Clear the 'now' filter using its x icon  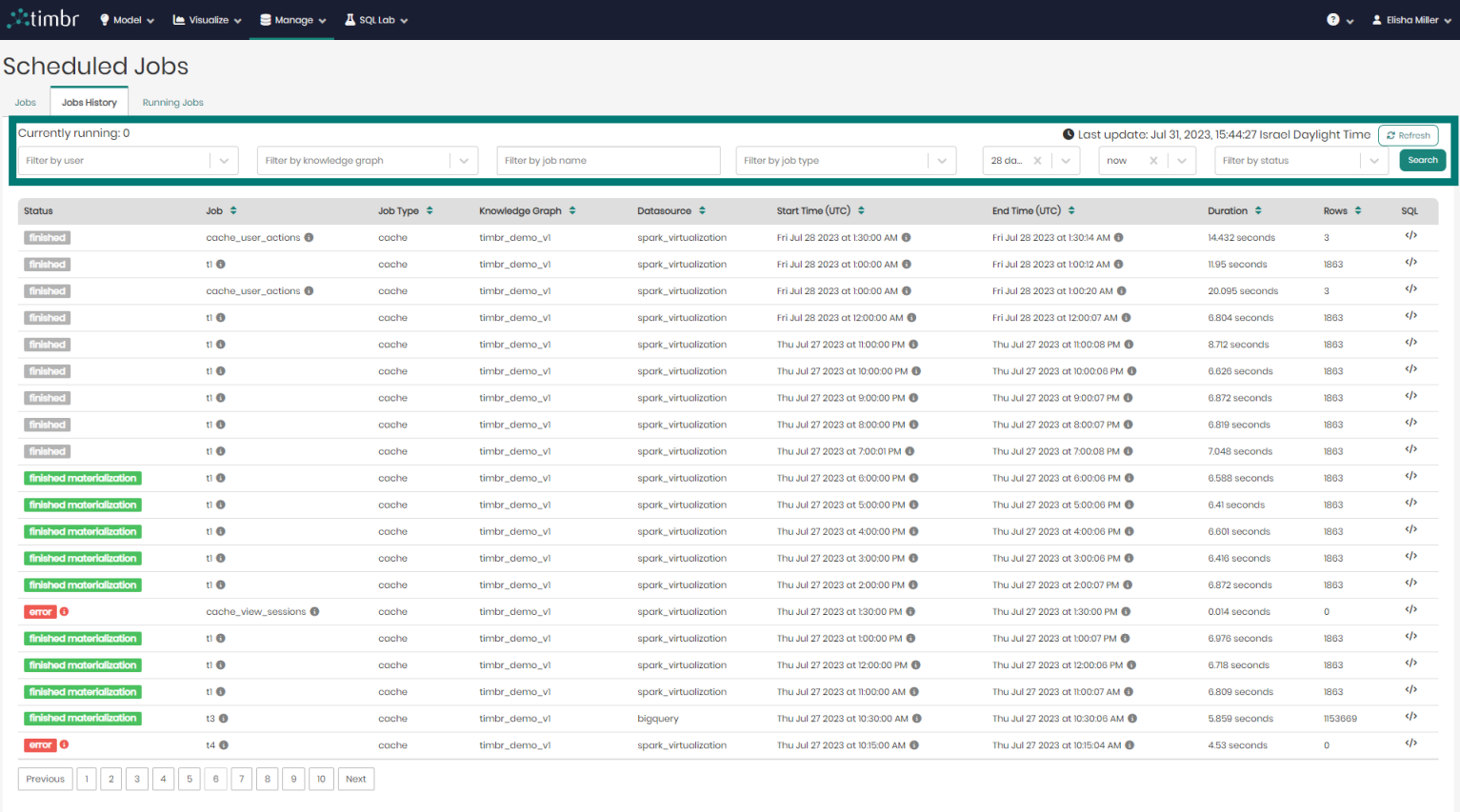1153,160
